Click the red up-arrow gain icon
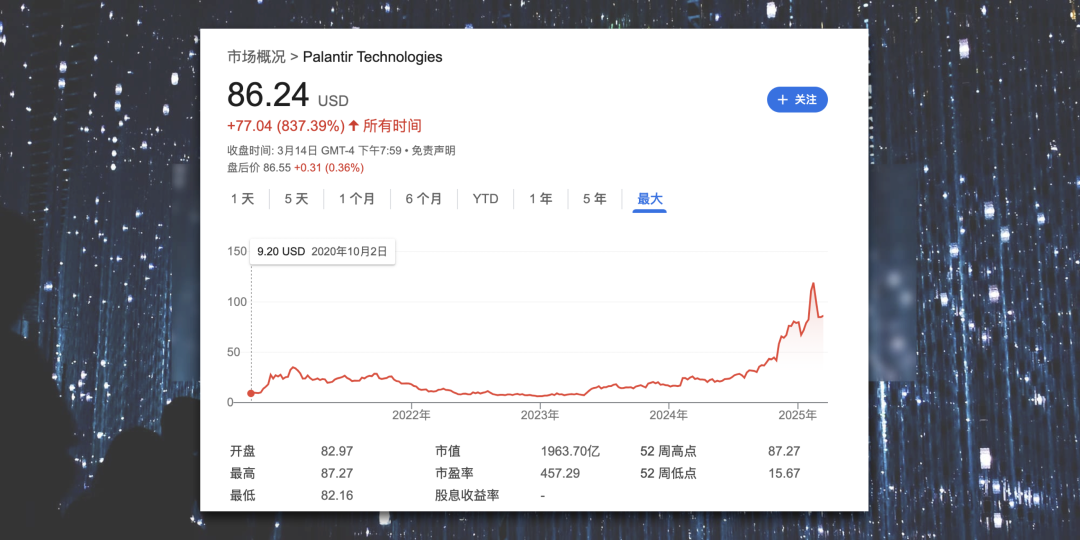 point(353,126)
